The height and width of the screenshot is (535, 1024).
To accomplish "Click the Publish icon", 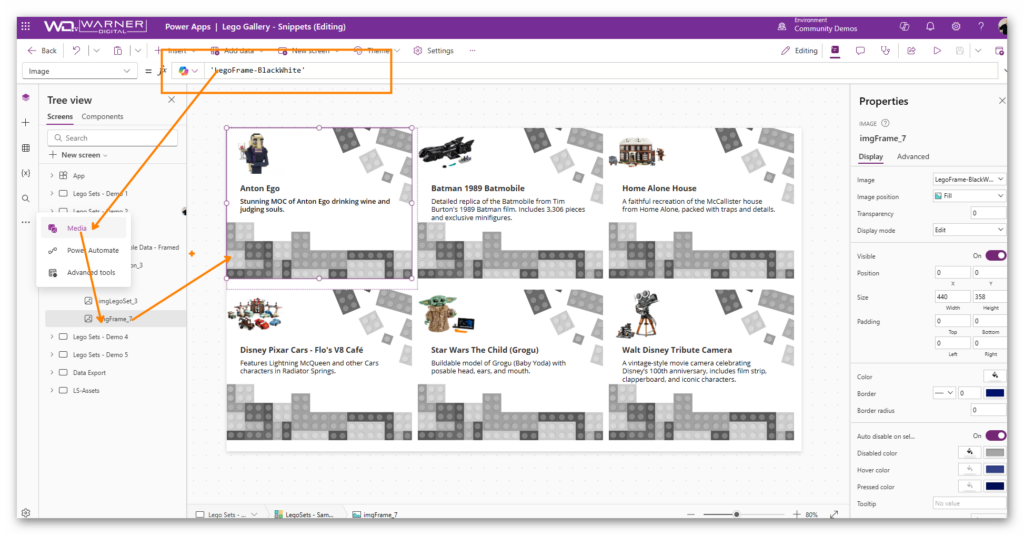I will tap(999, 50).
